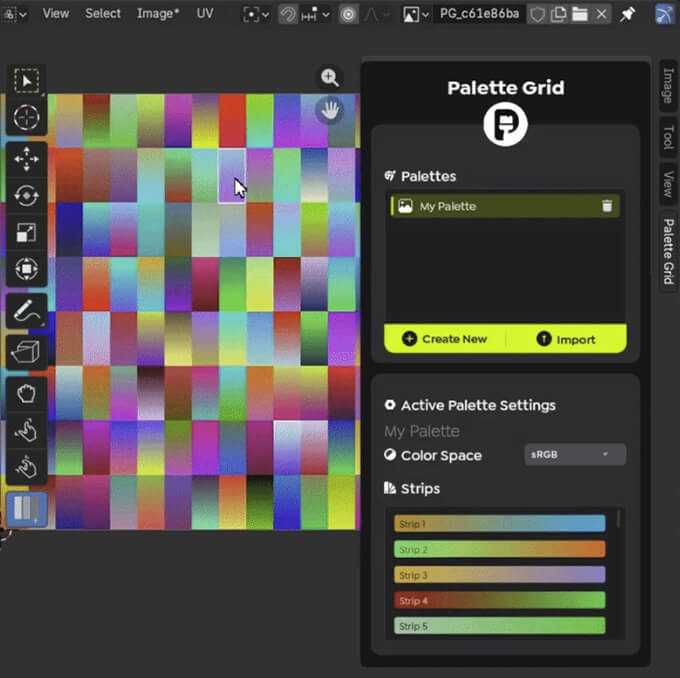Open the Image* menu

pos(157,14)
